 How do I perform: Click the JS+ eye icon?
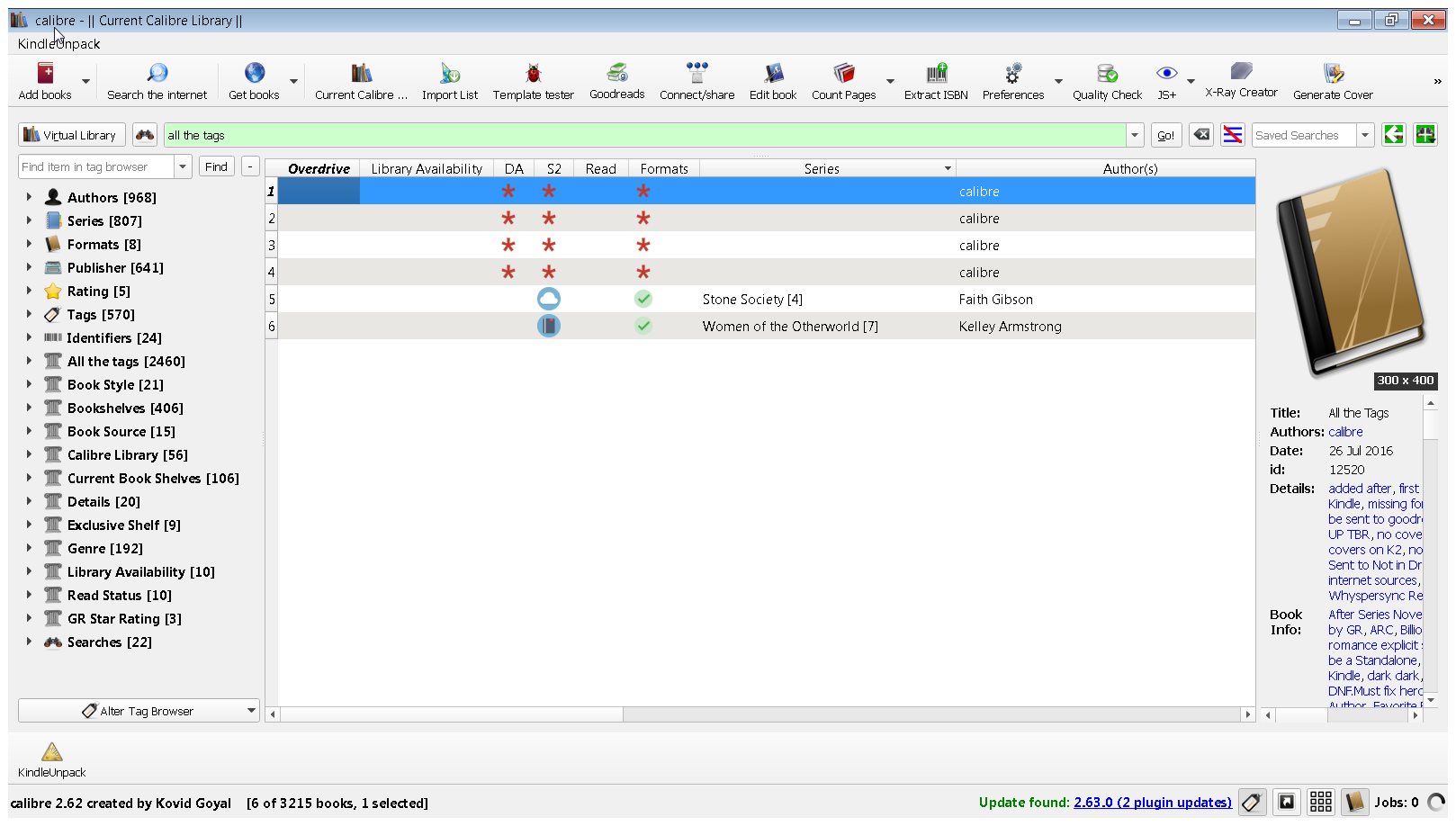tap(1166, 73)
